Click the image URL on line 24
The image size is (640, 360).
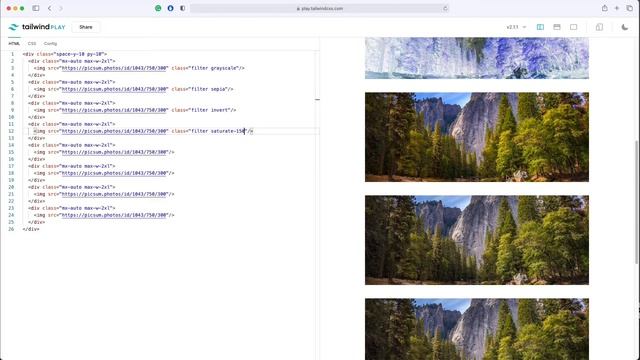point(114,215)
